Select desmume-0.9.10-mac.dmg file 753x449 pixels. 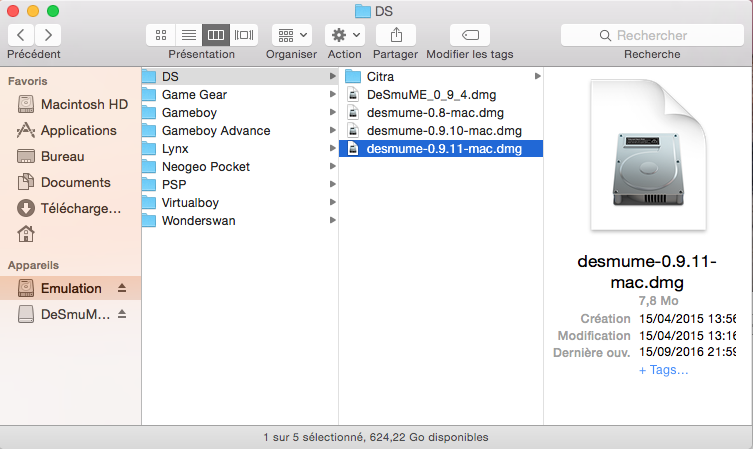coord(441,131)
